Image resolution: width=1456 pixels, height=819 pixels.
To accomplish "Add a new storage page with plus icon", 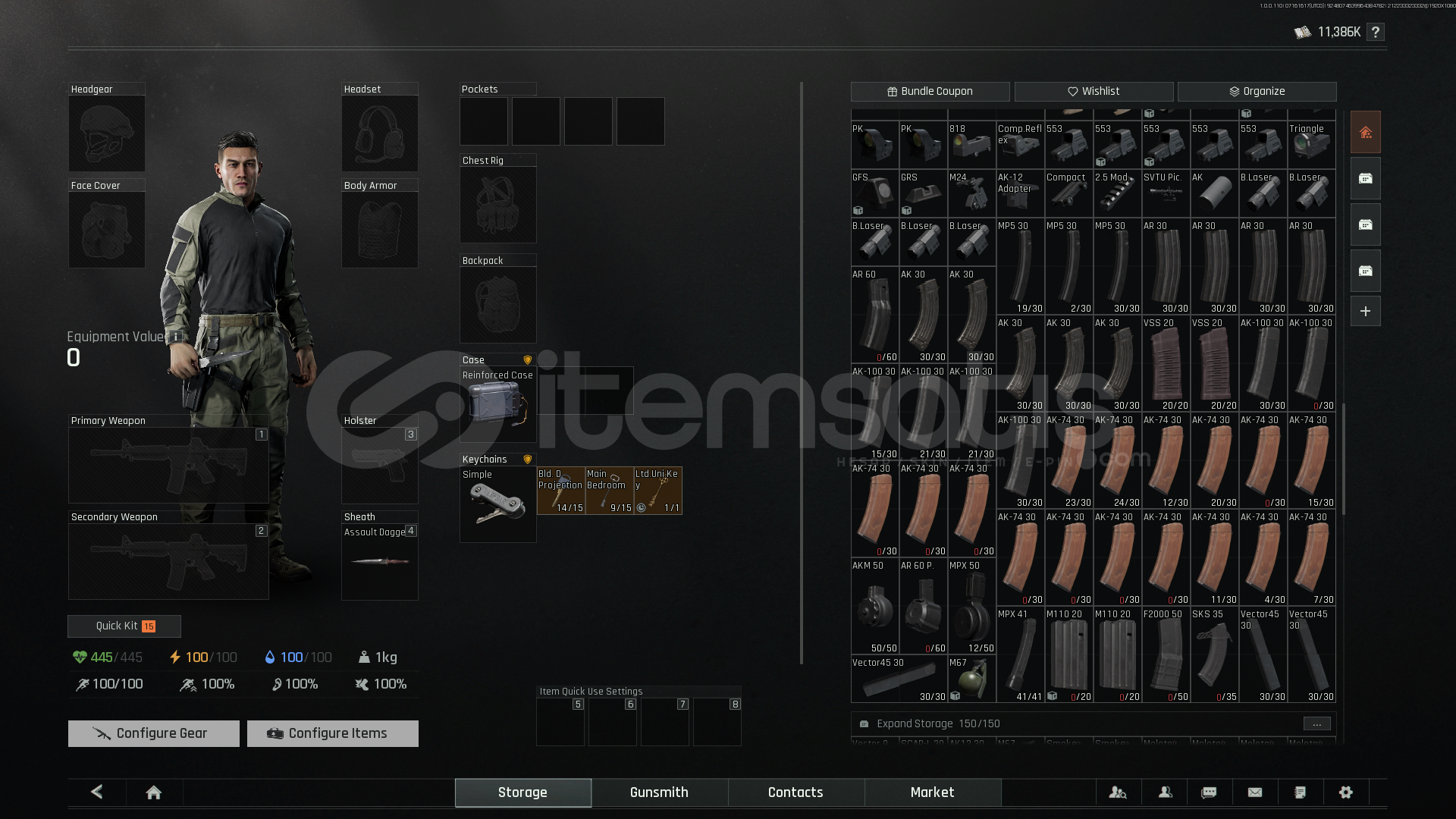I will (x=1365, y=311).
